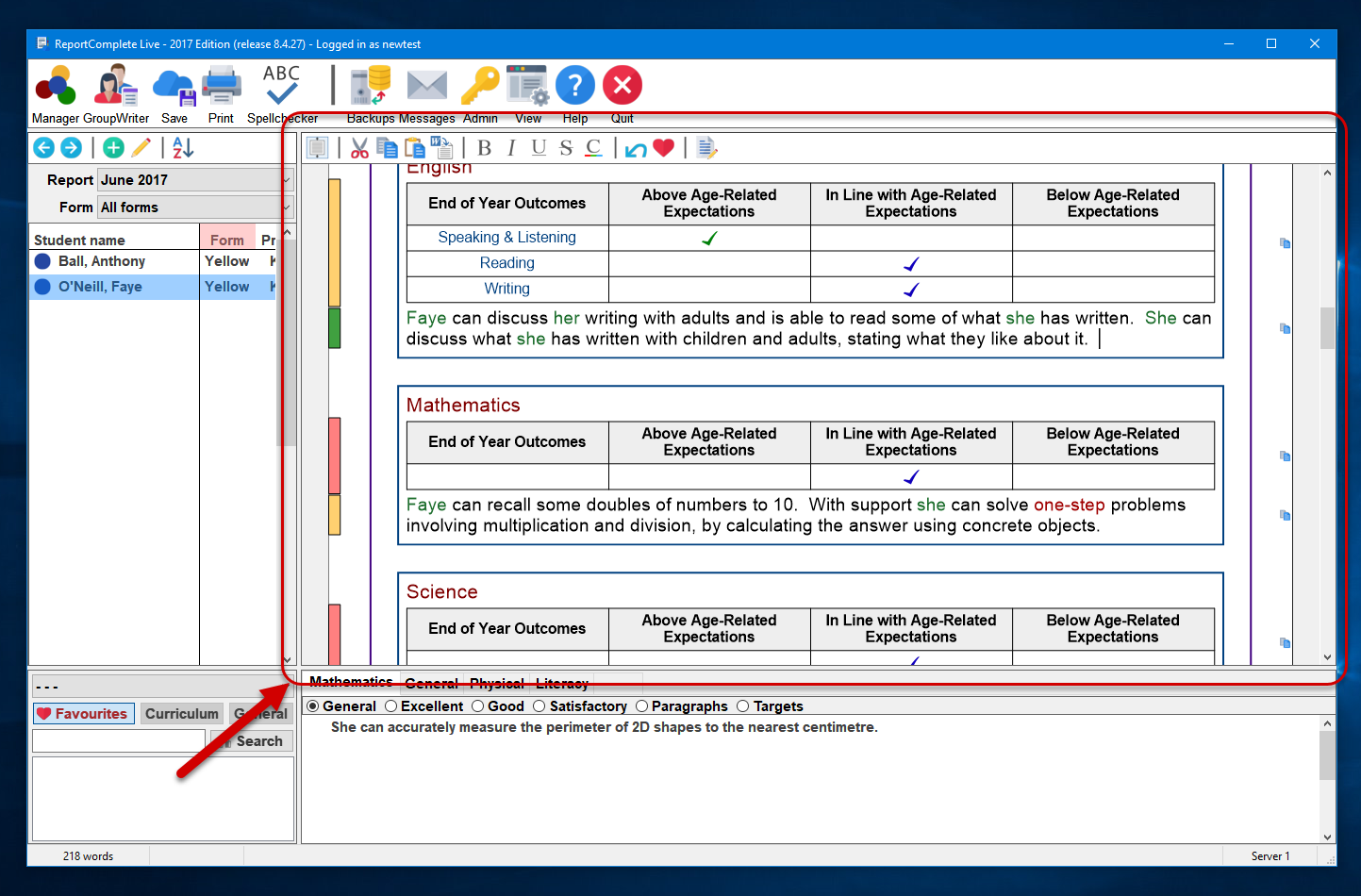Image resolution: width=1361 pixels, height=896 pixels.
Task: Click the red Mathematics section color bar
Action: pos(334,455)
